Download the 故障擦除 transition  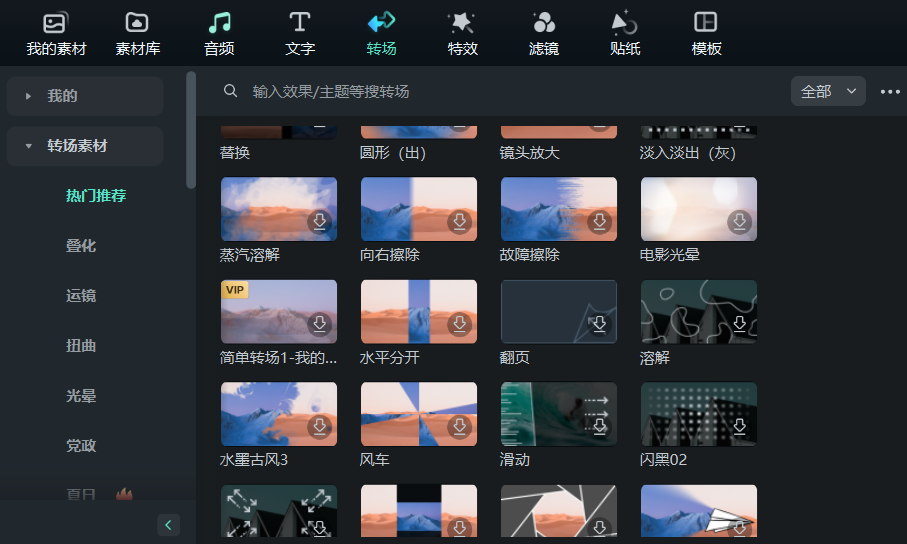pyautogui.click(x=599, y=222)
